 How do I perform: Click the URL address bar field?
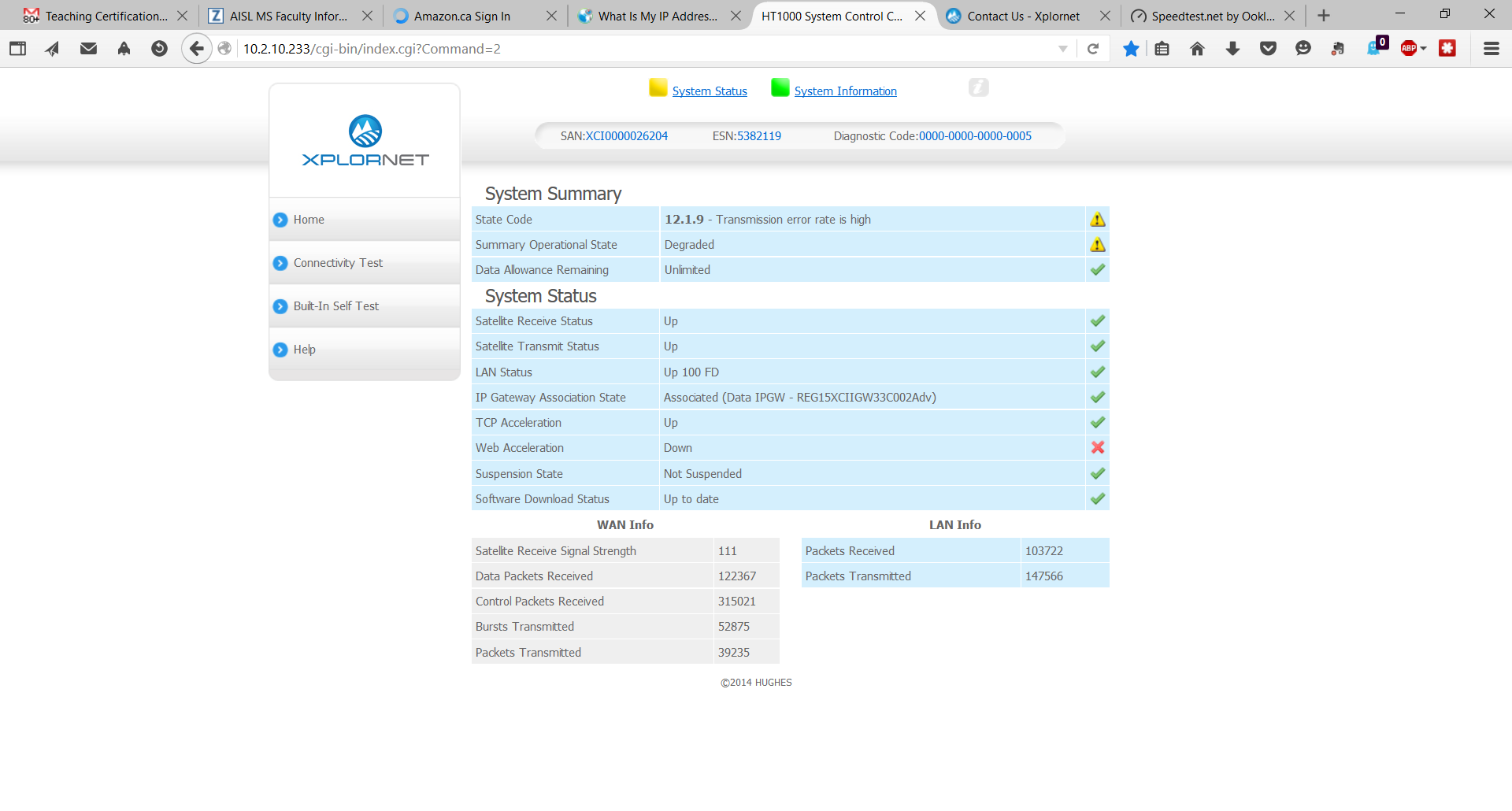pos(646,49)
